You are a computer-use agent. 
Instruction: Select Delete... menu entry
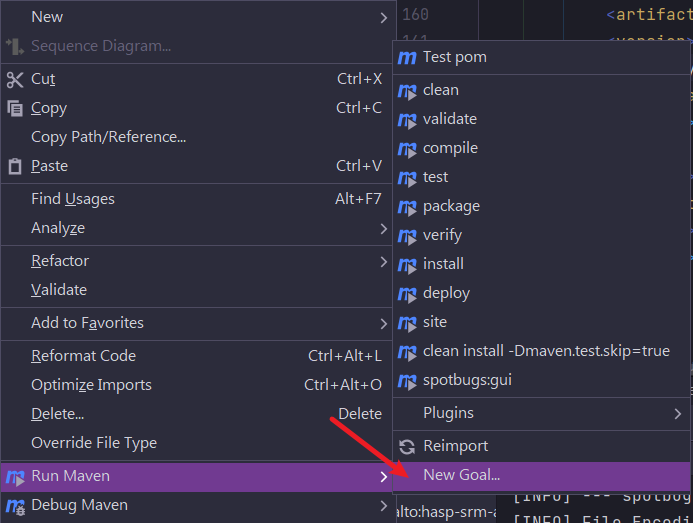tap(197, 414)
